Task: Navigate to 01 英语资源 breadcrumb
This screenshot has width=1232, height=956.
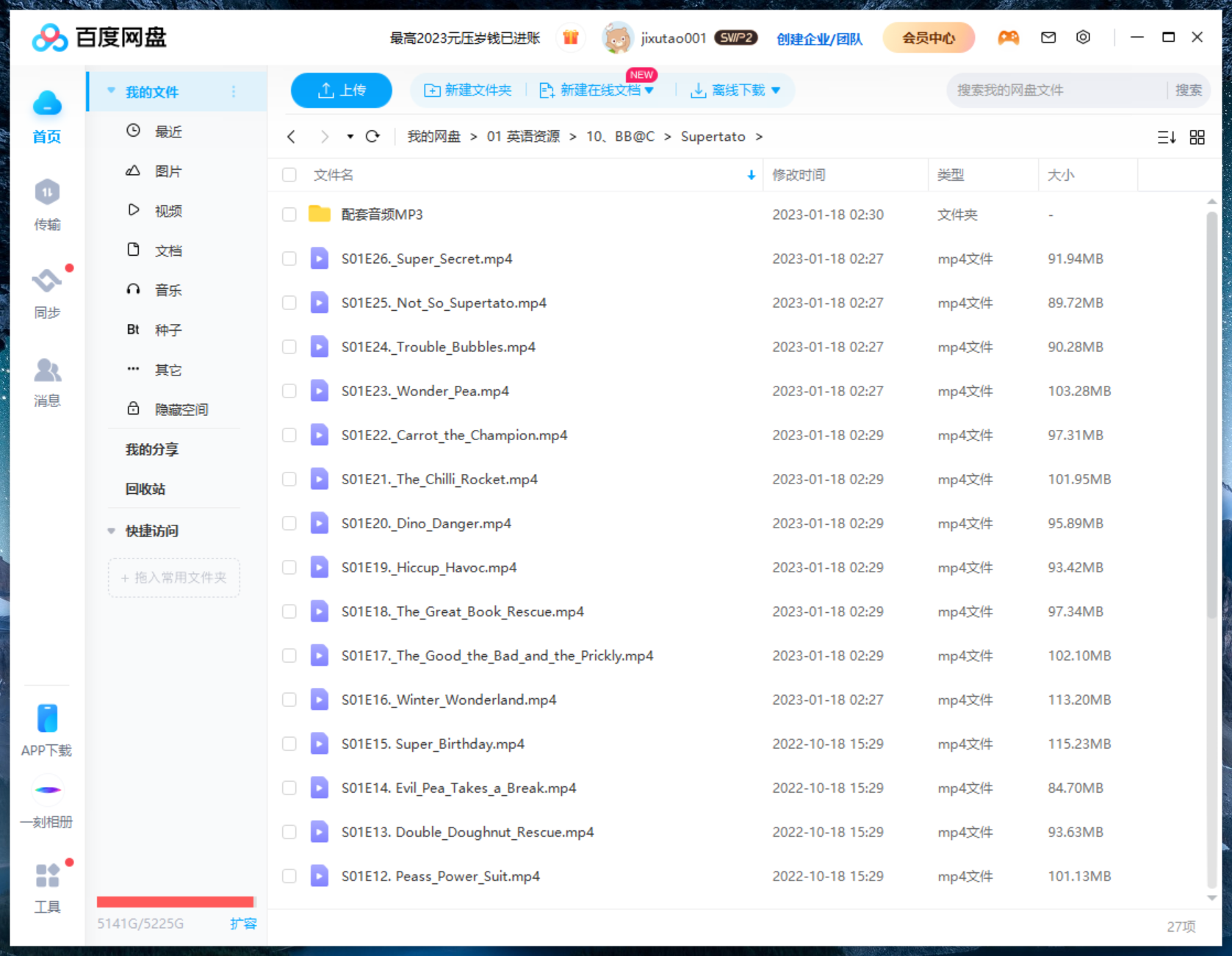Action: (523, 137)
